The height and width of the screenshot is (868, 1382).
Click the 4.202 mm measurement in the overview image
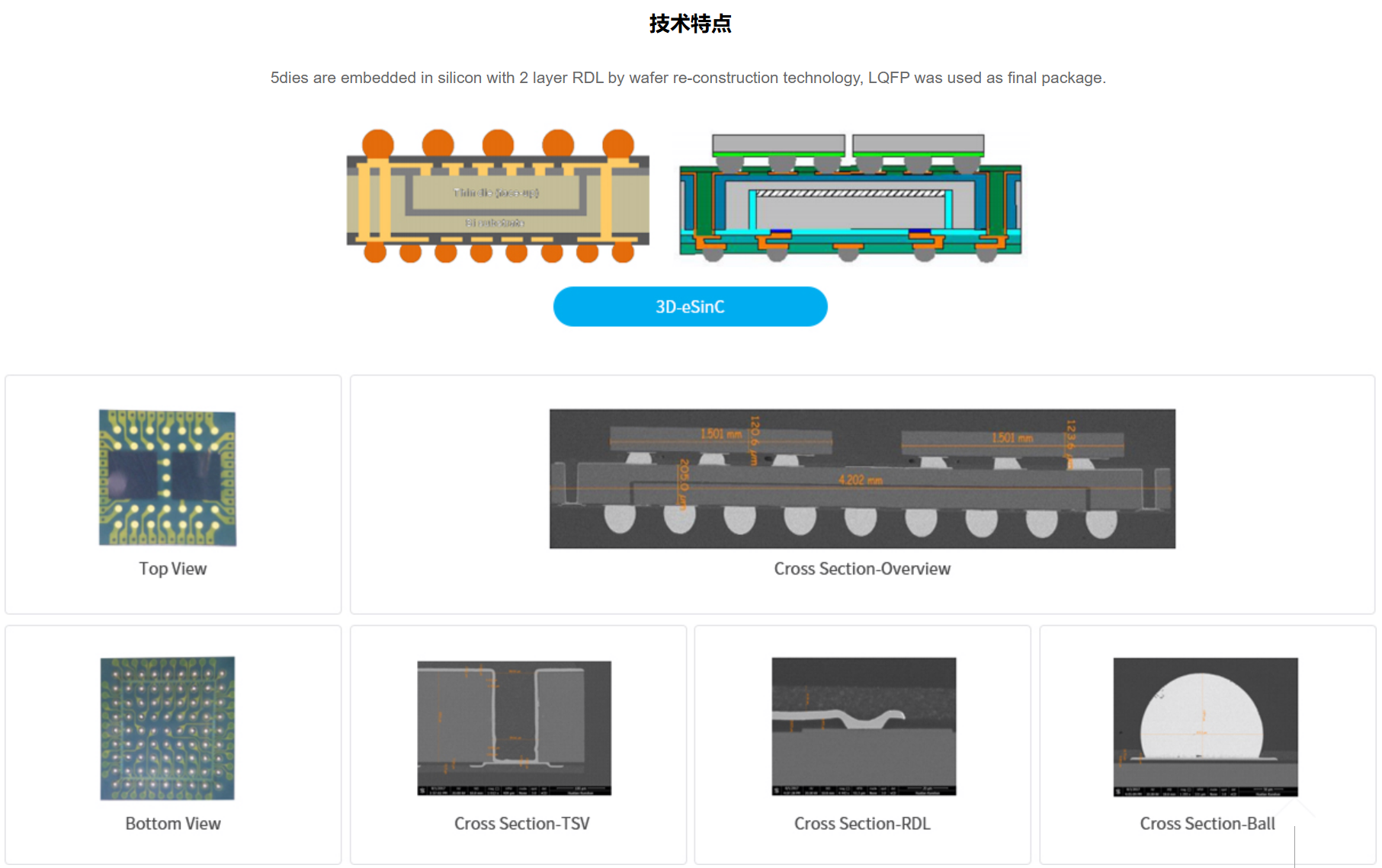click(x=860, y=480)
